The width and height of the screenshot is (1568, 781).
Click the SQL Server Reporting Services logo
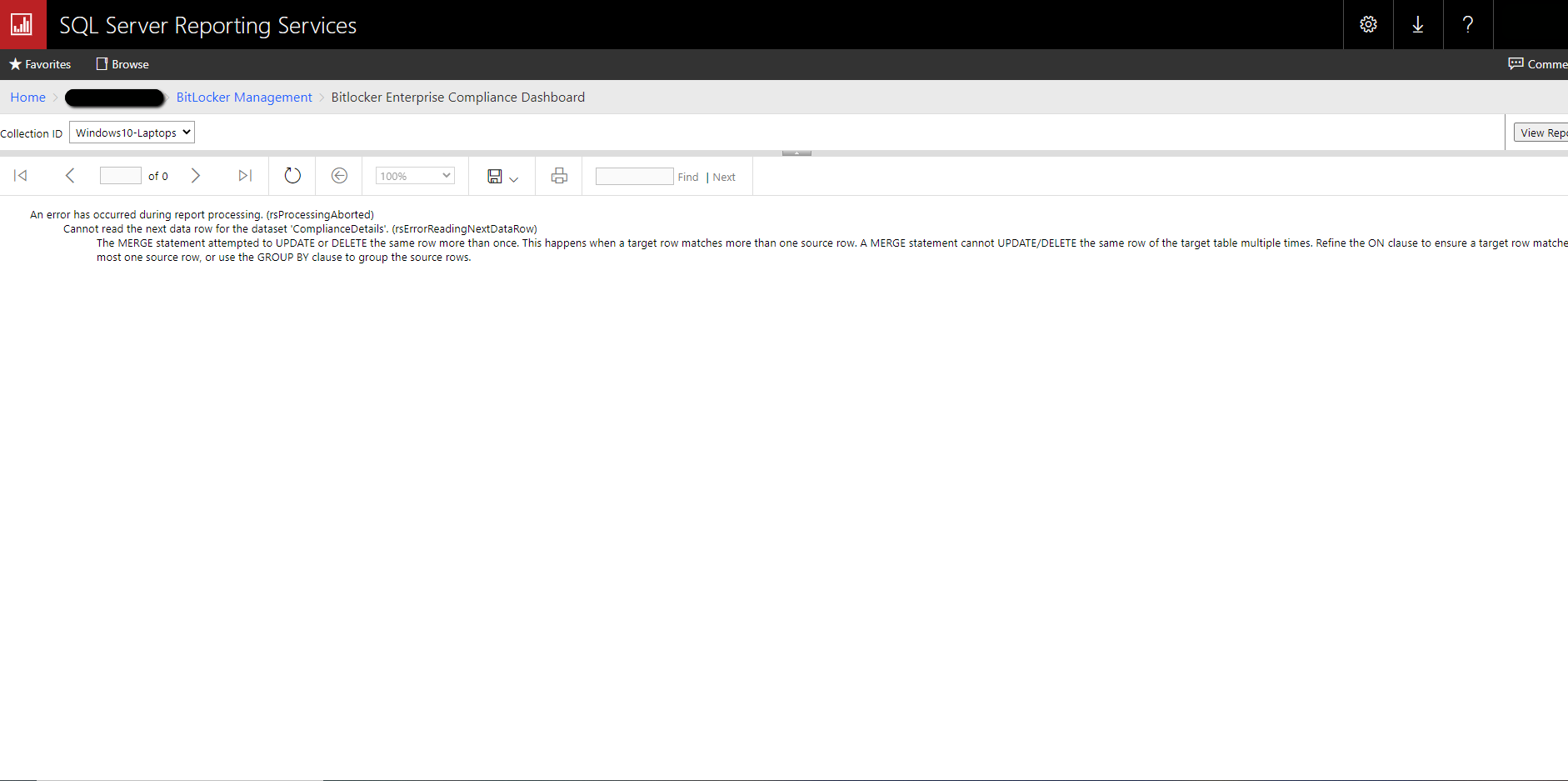click(x=21, y=24)
